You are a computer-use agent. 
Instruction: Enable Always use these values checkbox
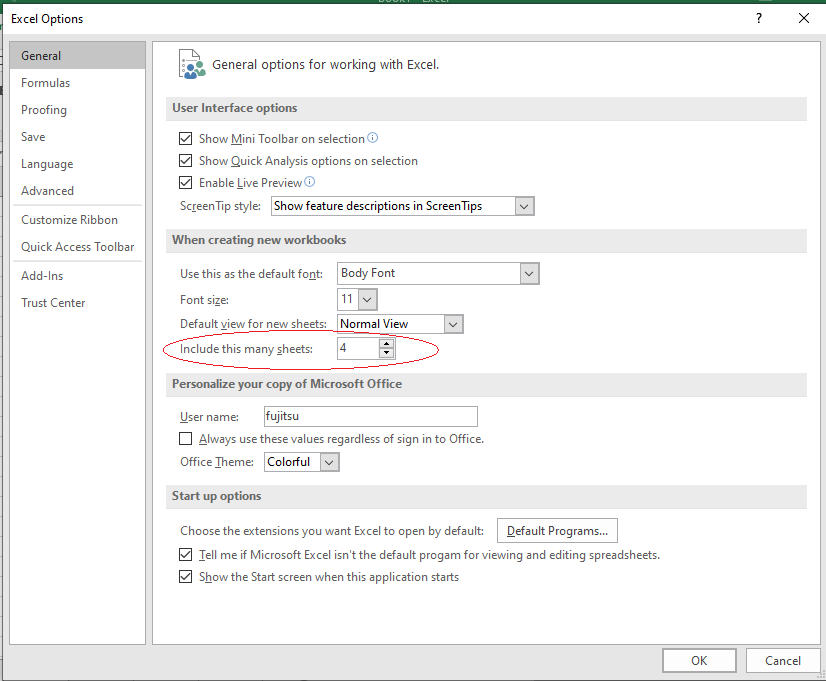click(185, 439)
